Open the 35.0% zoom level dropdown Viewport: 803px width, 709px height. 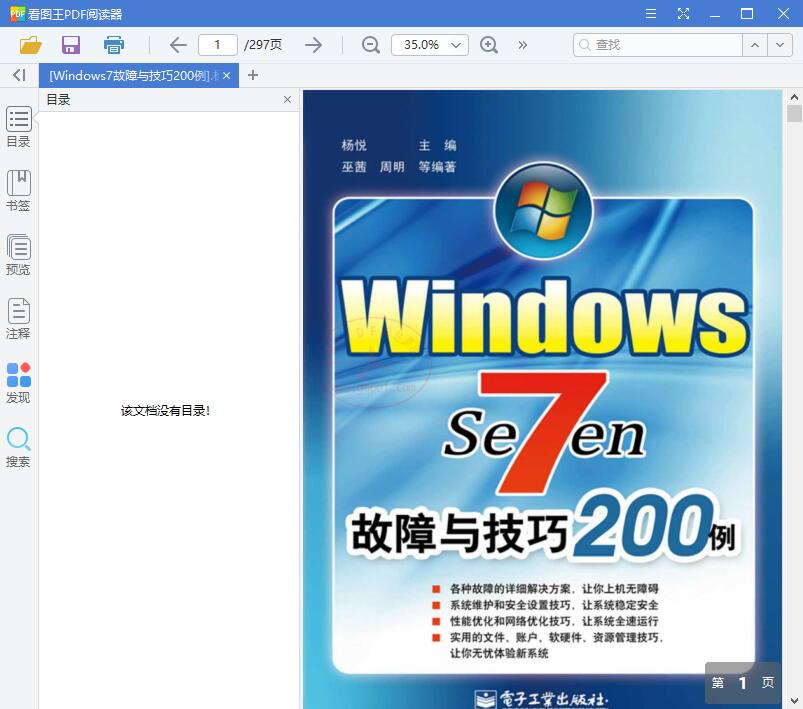click(430, 45)
